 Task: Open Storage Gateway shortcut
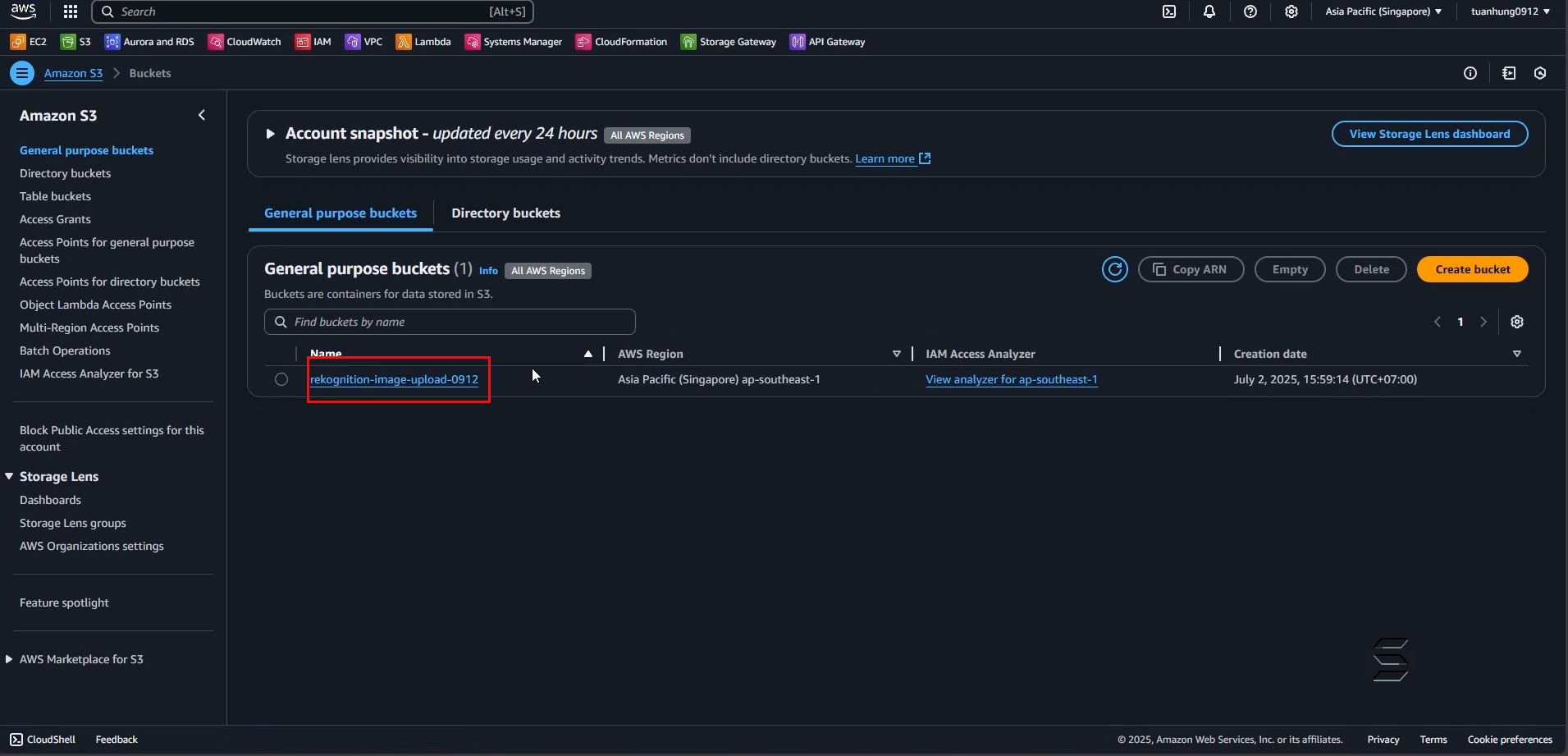(729, 42)
